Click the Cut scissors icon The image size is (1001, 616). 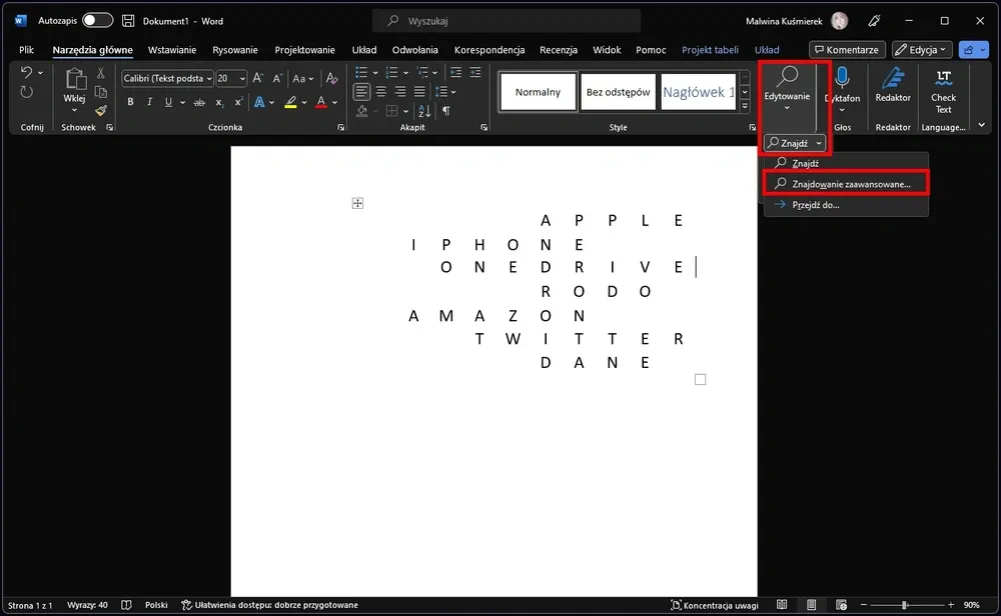pyautogui.click(x=100, y=73)
